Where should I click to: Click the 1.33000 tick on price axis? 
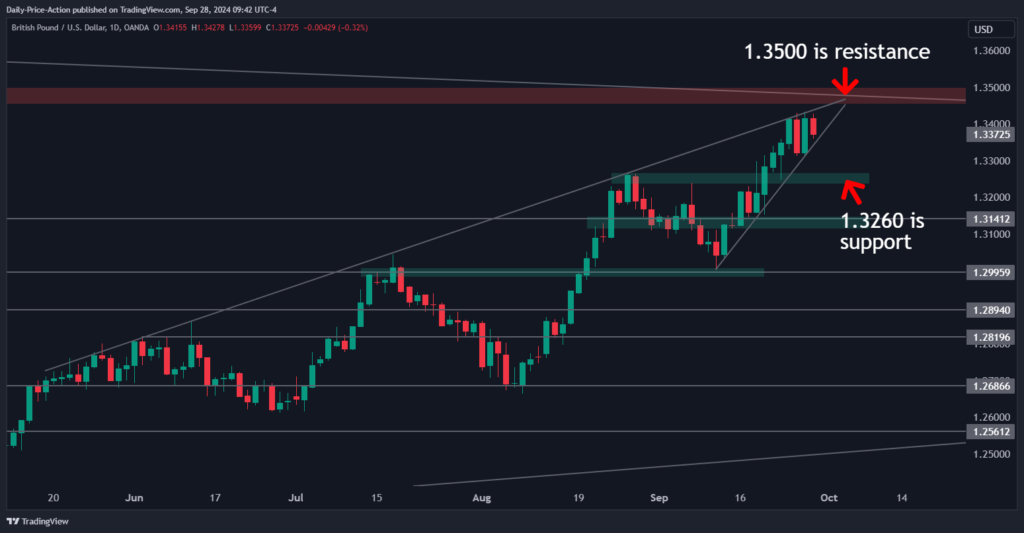tap(991, 161)
